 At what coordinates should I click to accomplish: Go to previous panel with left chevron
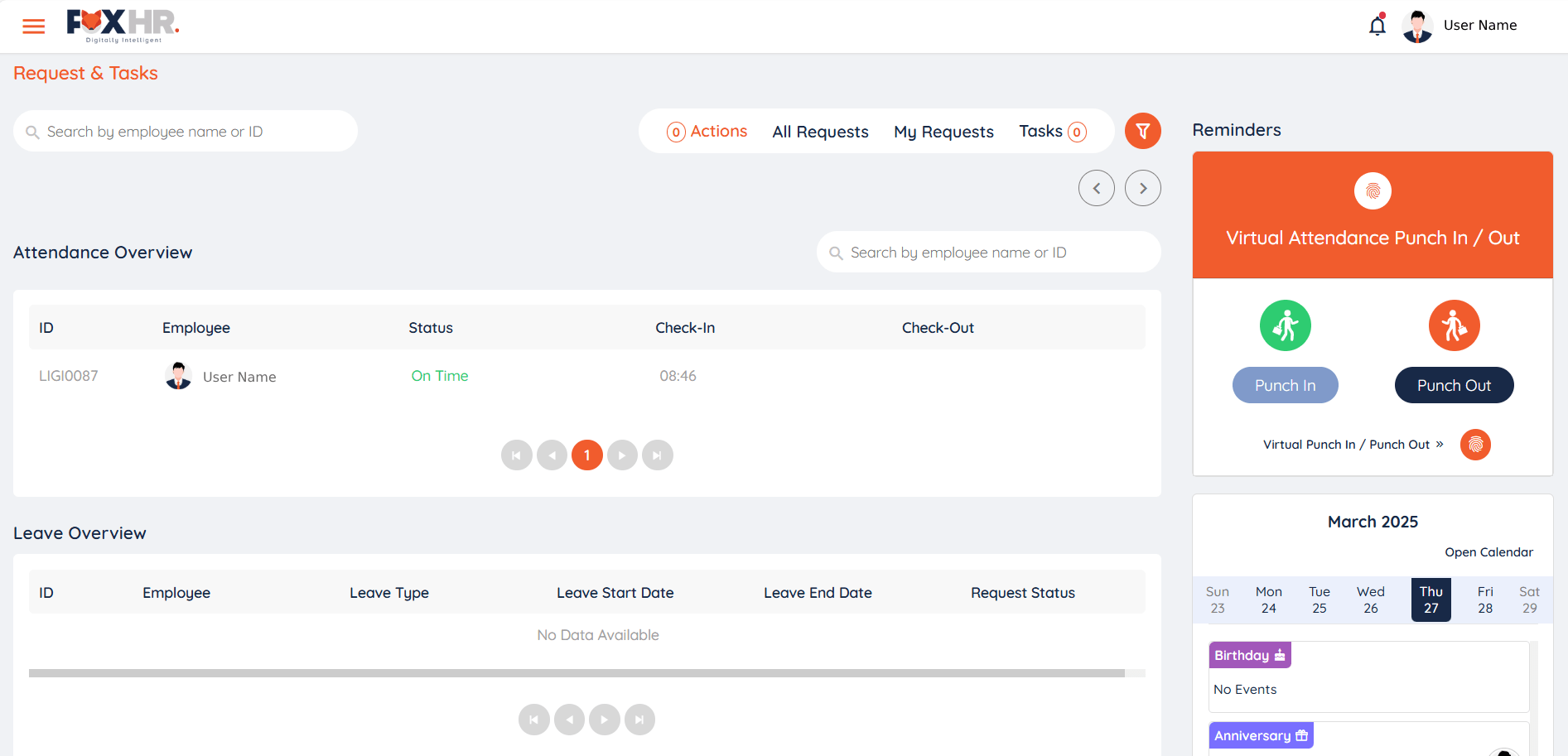[1096, 188]
